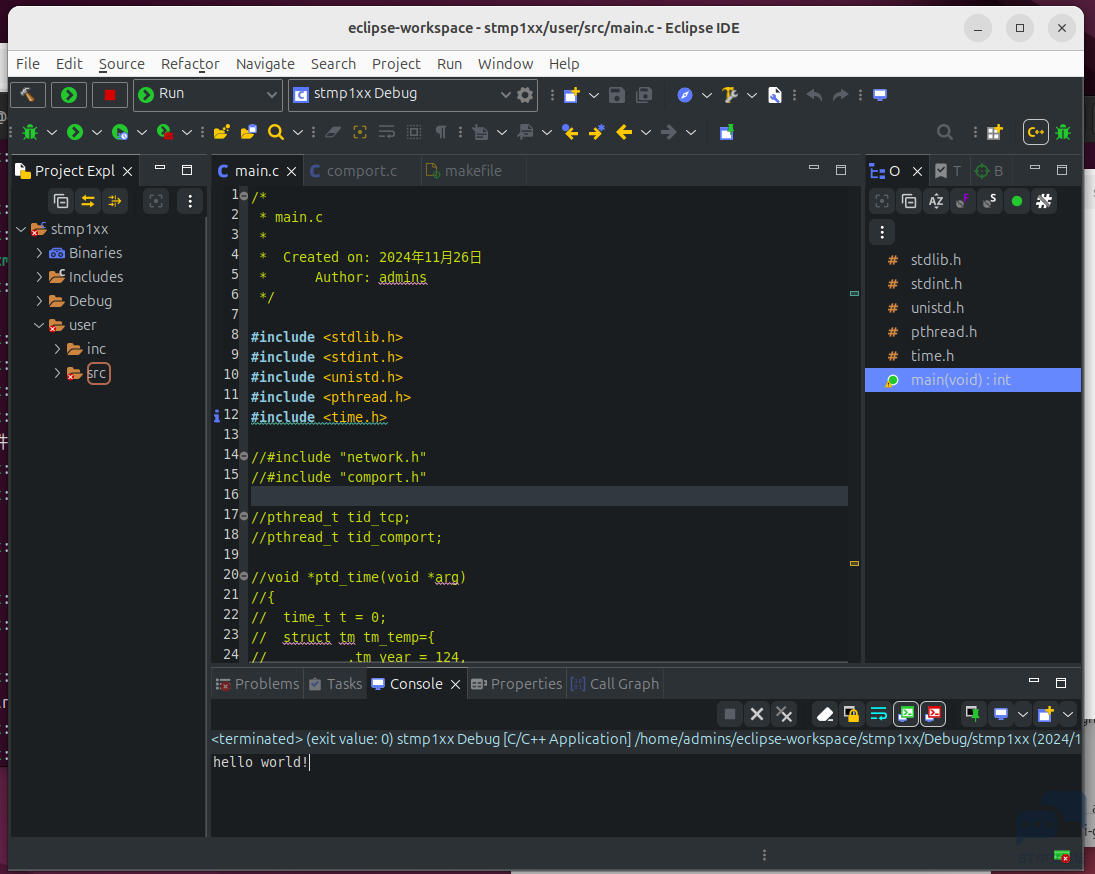
Task: Open the Project menu
Action: coord(396,64)
